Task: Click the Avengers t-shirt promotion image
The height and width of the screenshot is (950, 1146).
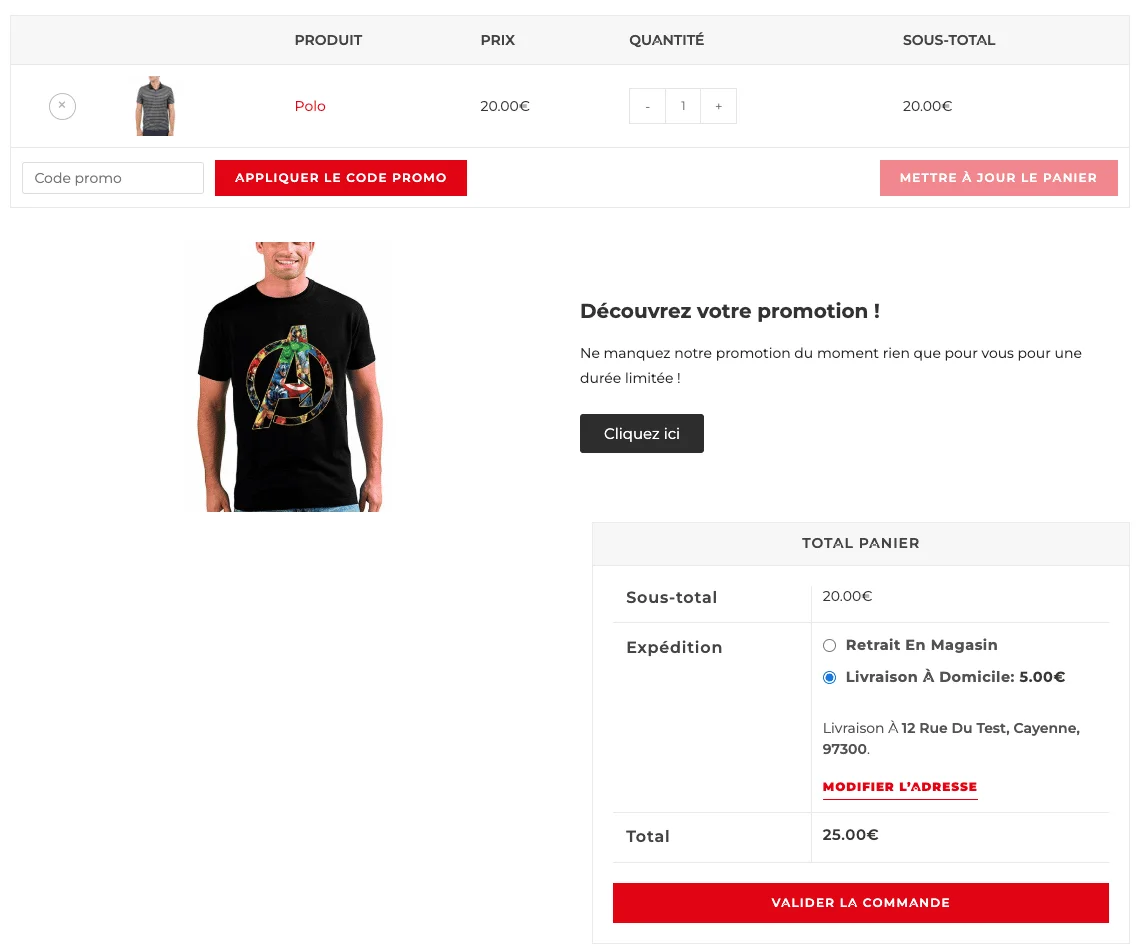Action: pyautogui.click(x=287, y=376)
